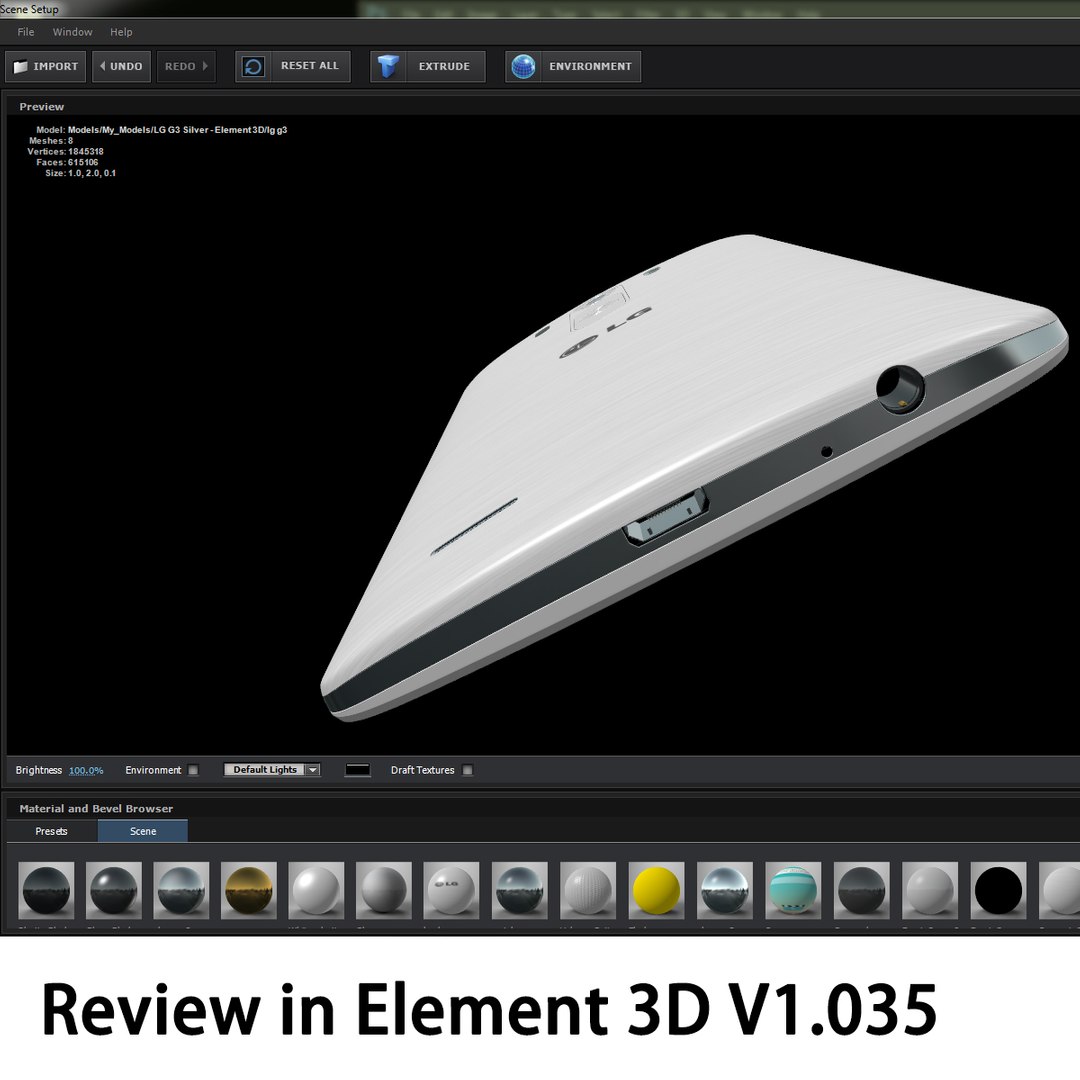Screen dimensions: 1080x1080
Task: Click the Material and Bevel Browser header
Action: pos(96,809)
